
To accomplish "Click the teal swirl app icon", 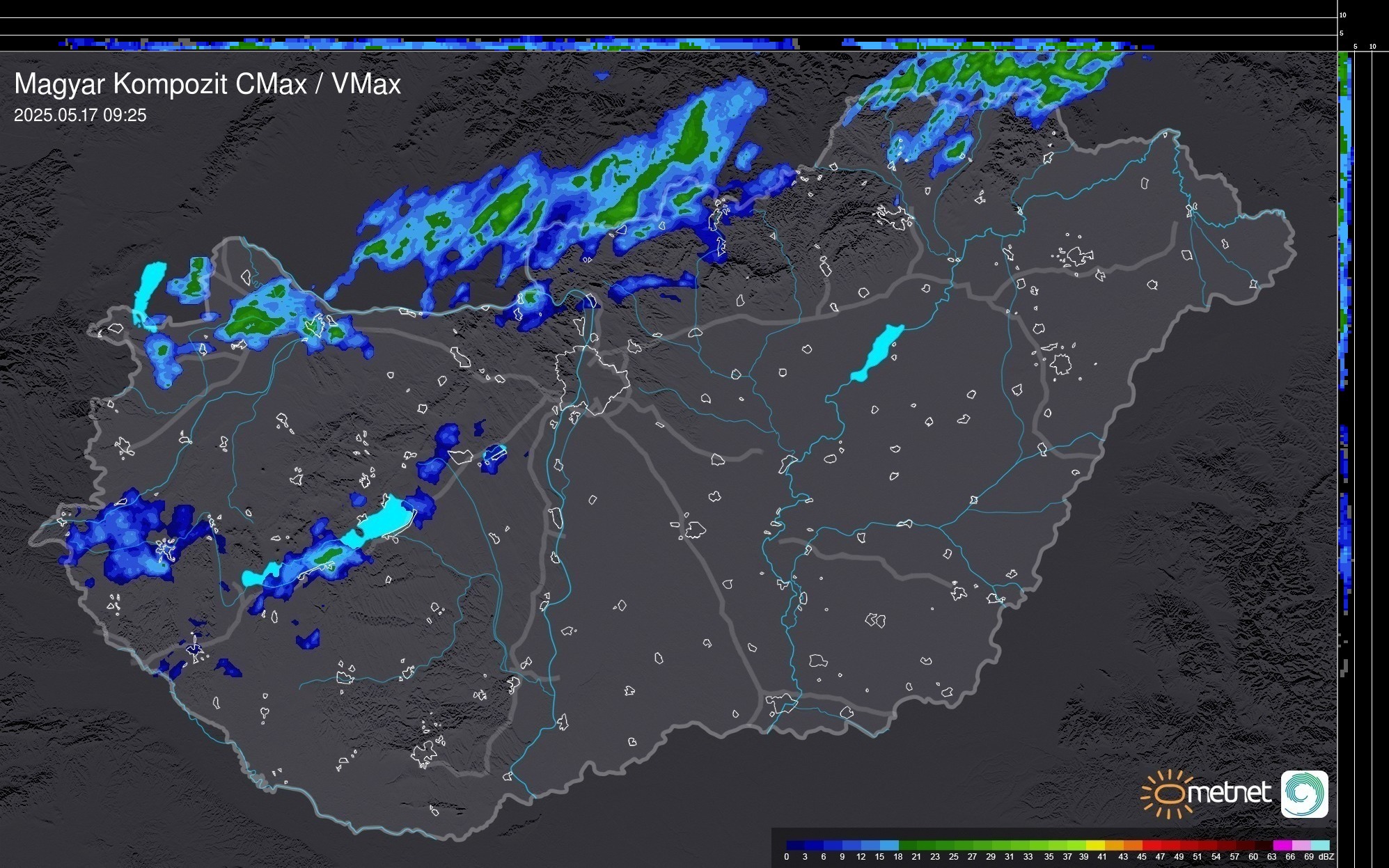I will (1304, 794).
